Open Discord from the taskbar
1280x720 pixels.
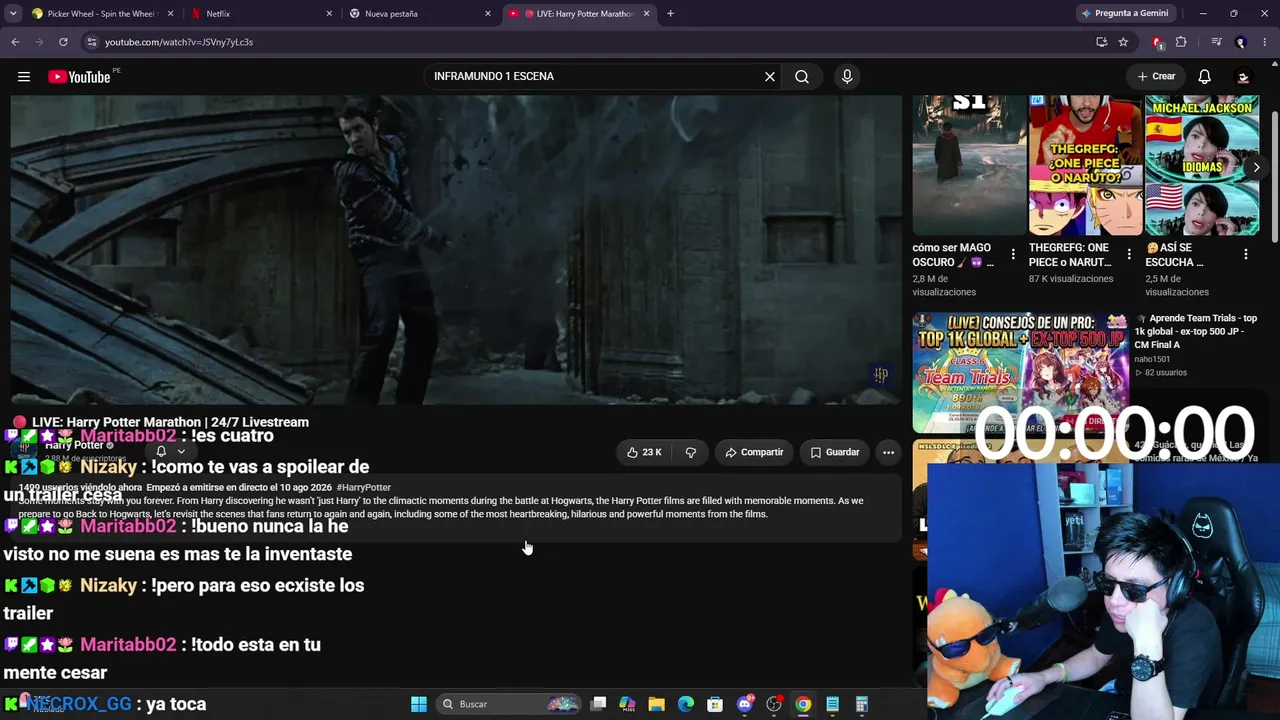(744, 704)
